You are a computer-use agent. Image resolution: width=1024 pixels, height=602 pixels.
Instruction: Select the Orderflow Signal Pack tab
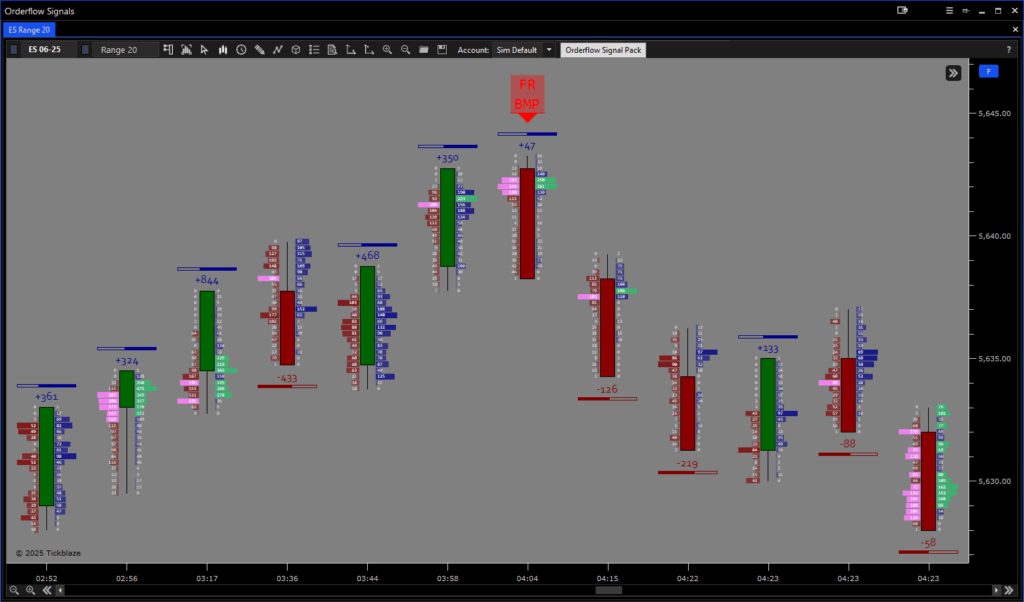pyautogui.click(x=603, y=49)
